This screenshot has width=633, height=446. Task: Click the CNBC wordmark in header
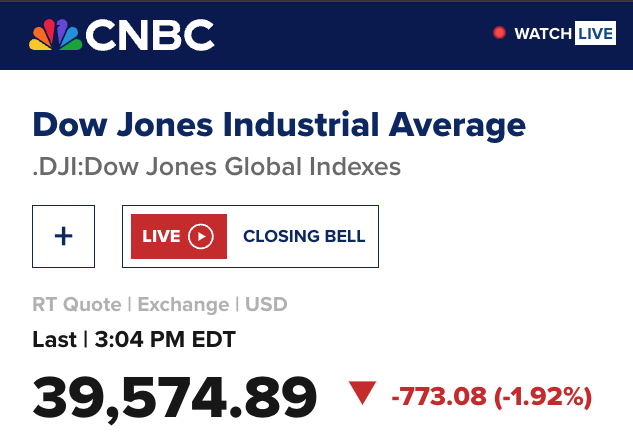150,36
